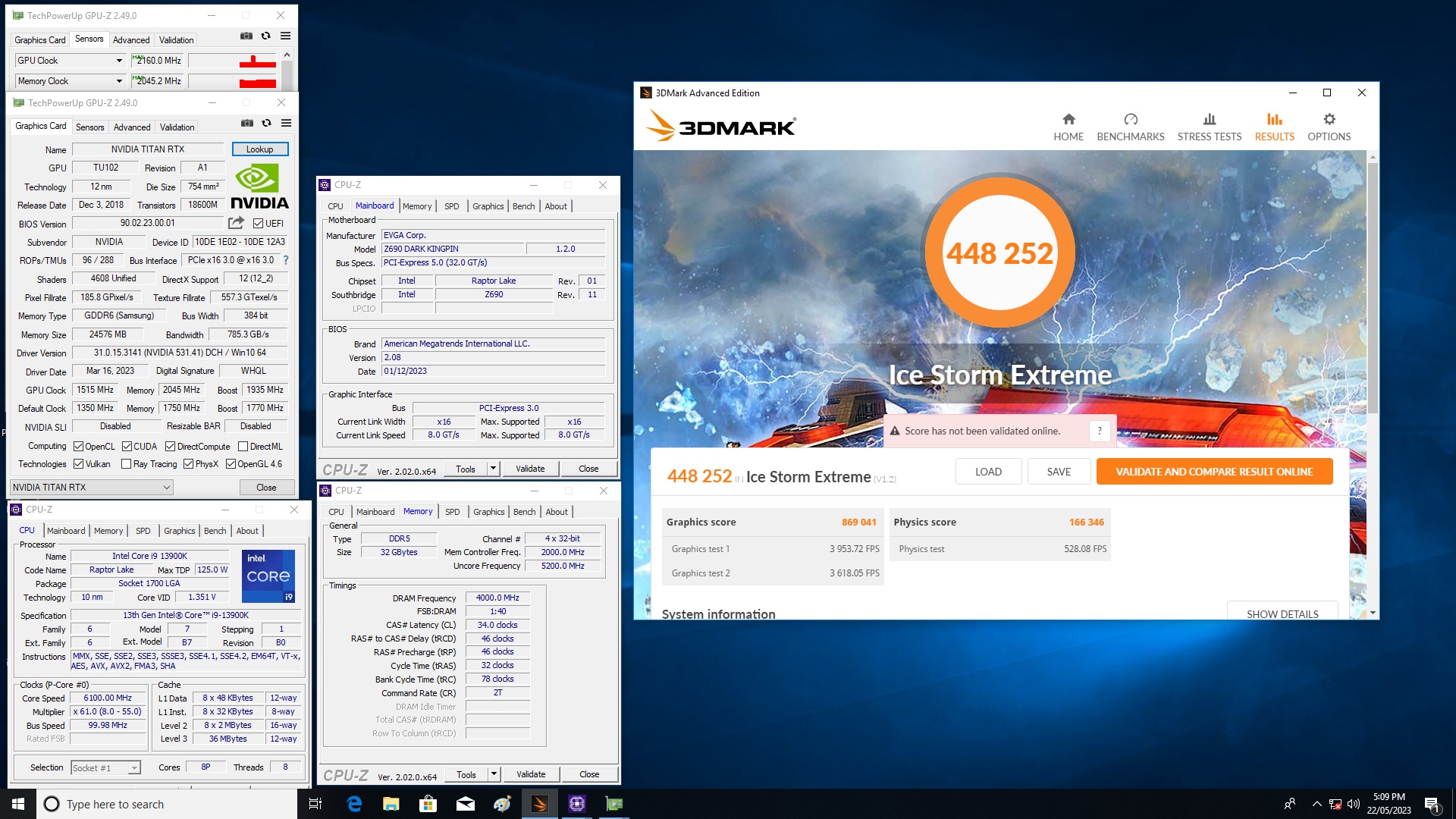Click Bus Interface question mark icon
The height and width of the screenshot is (819, 1456).
(286, 260)
